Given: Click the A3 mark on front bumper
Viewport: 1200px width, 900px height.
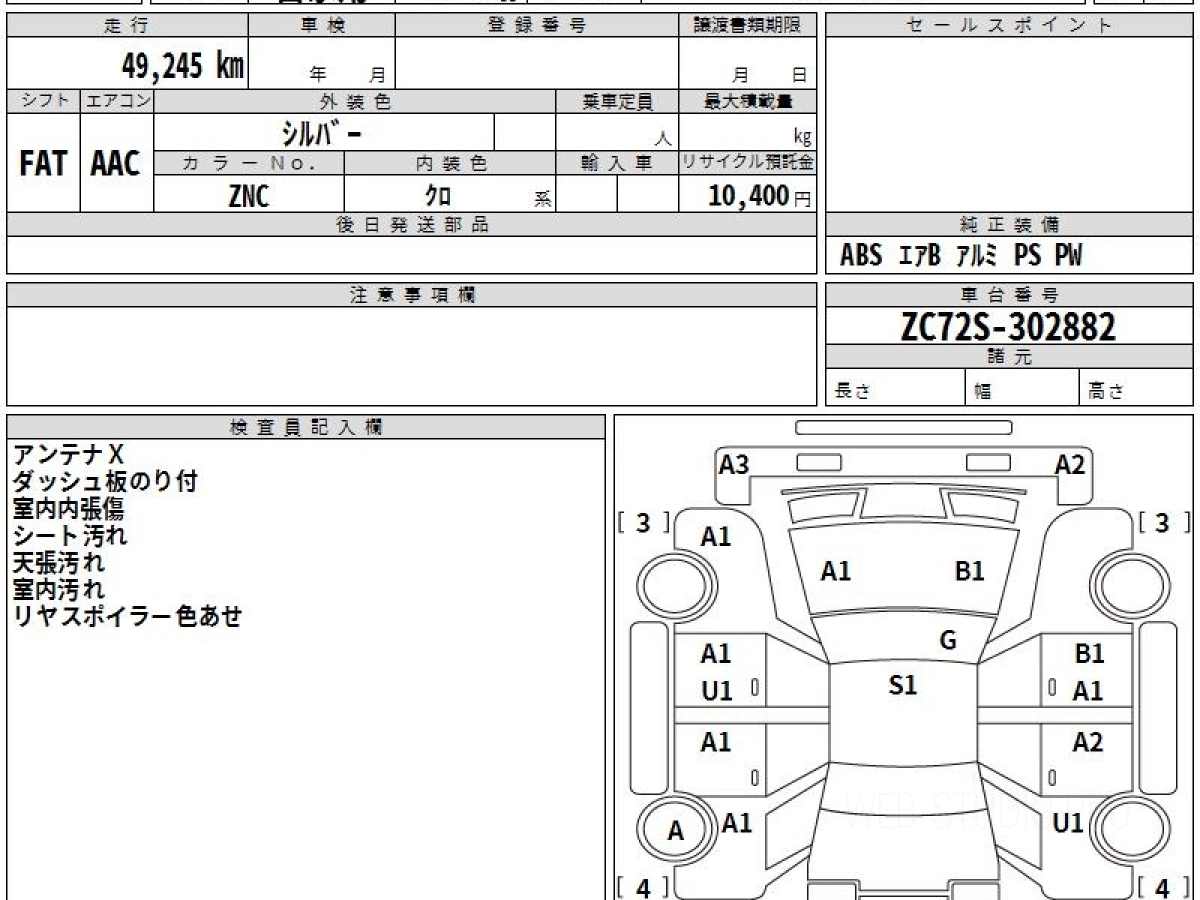Looking at the screenshot, I should pyautogui.click(x=734, y=464).
